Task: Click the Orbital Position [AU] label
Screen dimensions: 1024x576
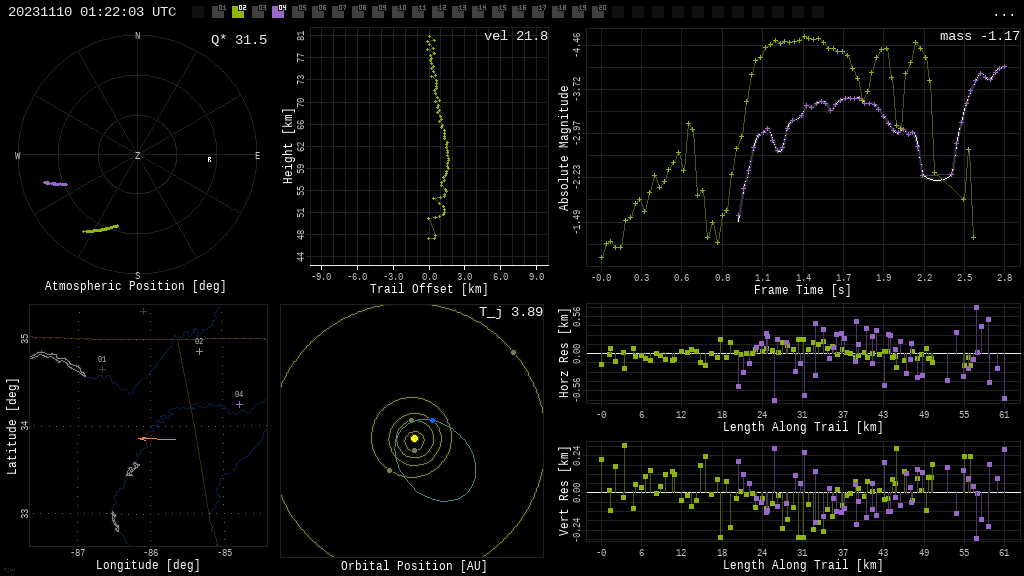Action: tap(414, 566)
